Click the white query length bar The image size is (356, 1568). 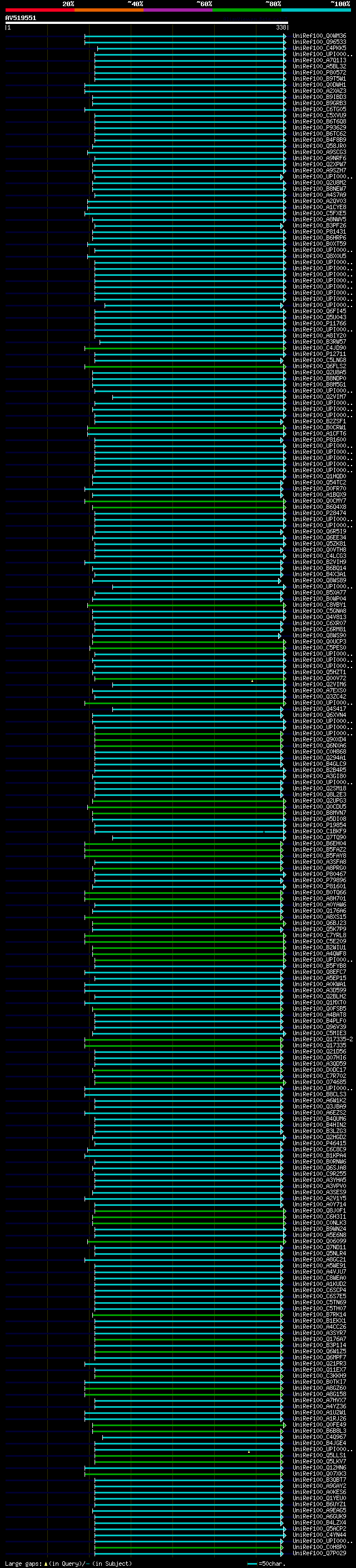[146, 22]
